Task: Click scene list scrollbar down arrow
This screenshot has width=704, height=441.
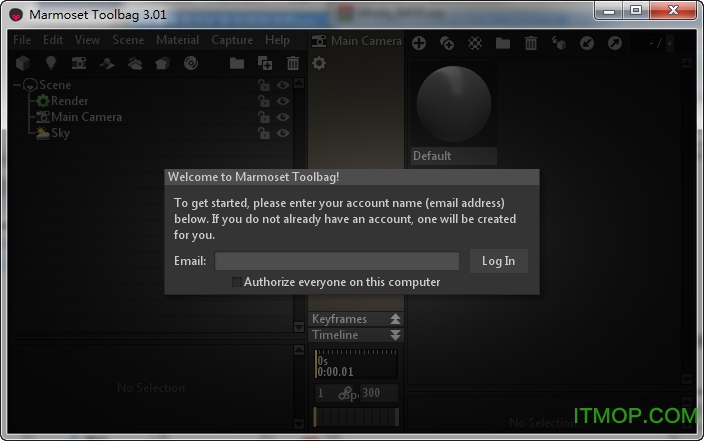Action: [x=299, y=327]
